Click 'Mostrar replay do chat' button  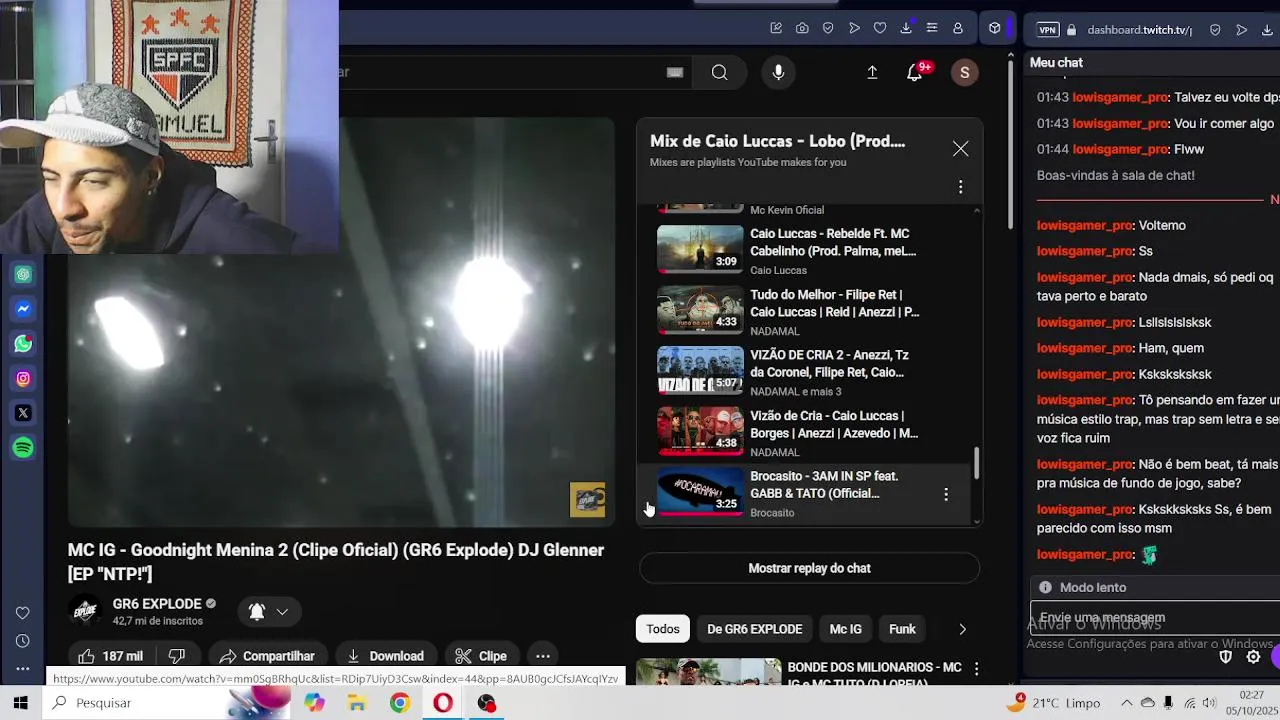pos(809,568)
